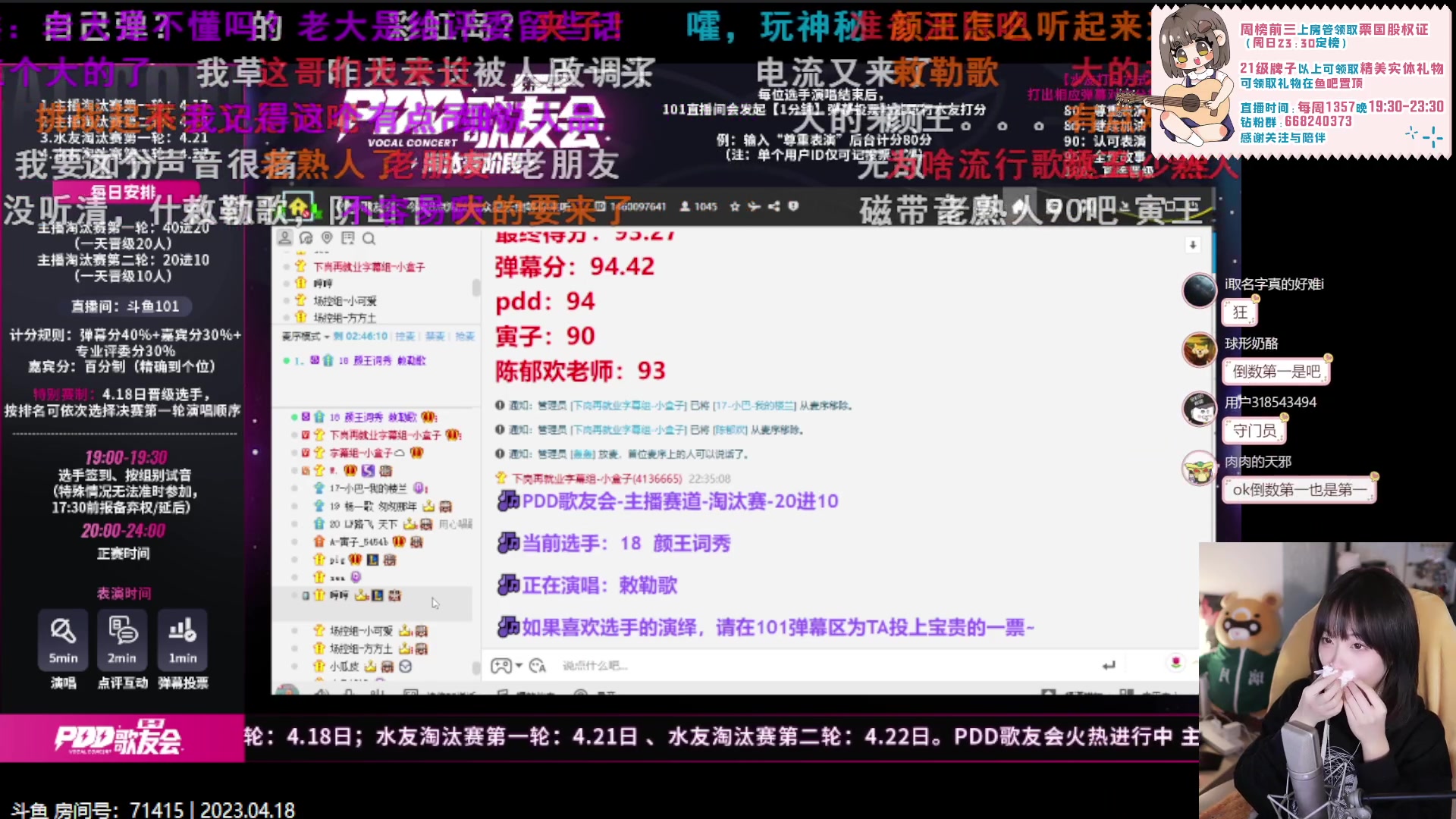
Task: Click the bulletin board icon in channel toolbar
Action: [348, 238]
